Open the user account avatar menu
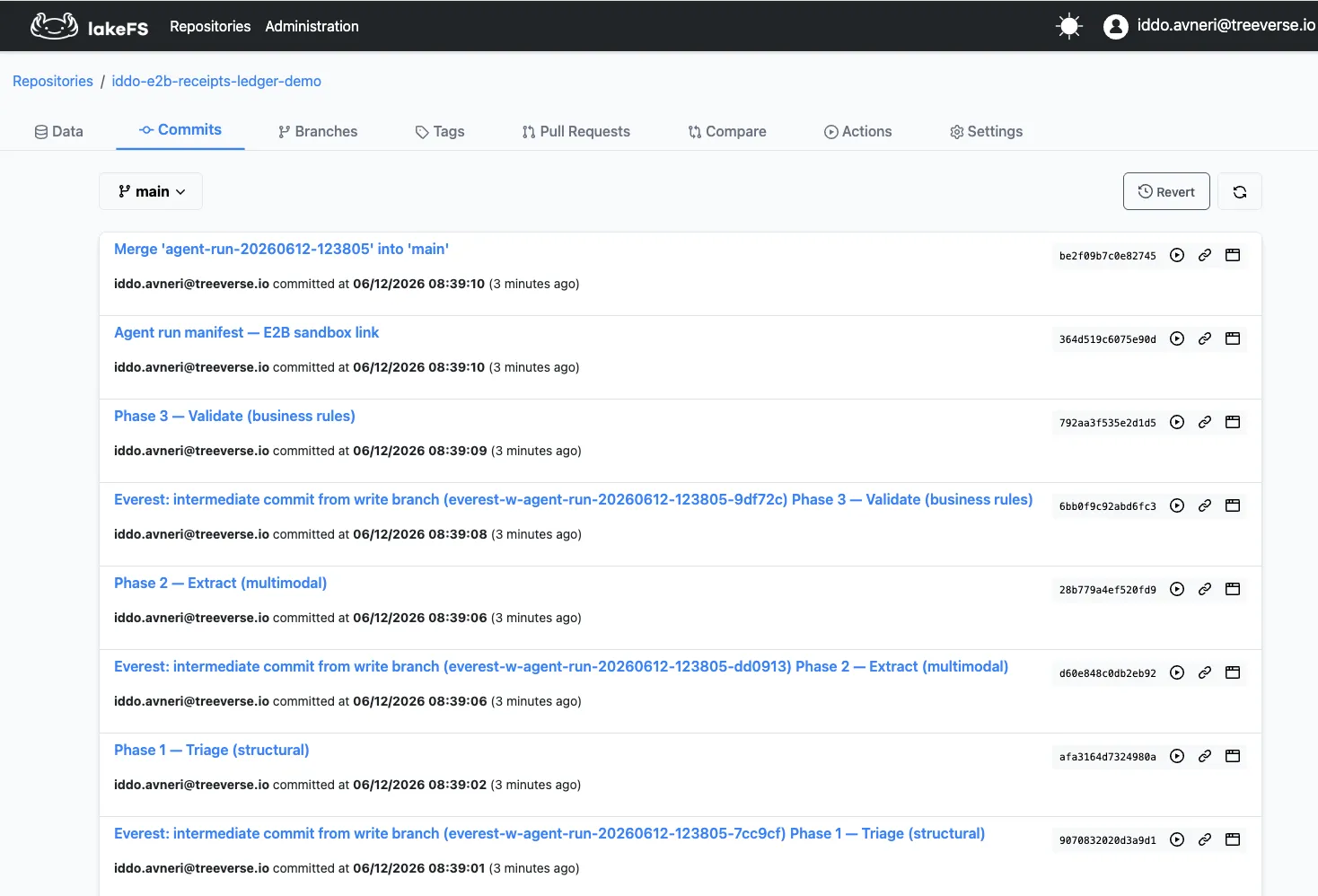The image size is (1318, 896). pos(1116,27)
